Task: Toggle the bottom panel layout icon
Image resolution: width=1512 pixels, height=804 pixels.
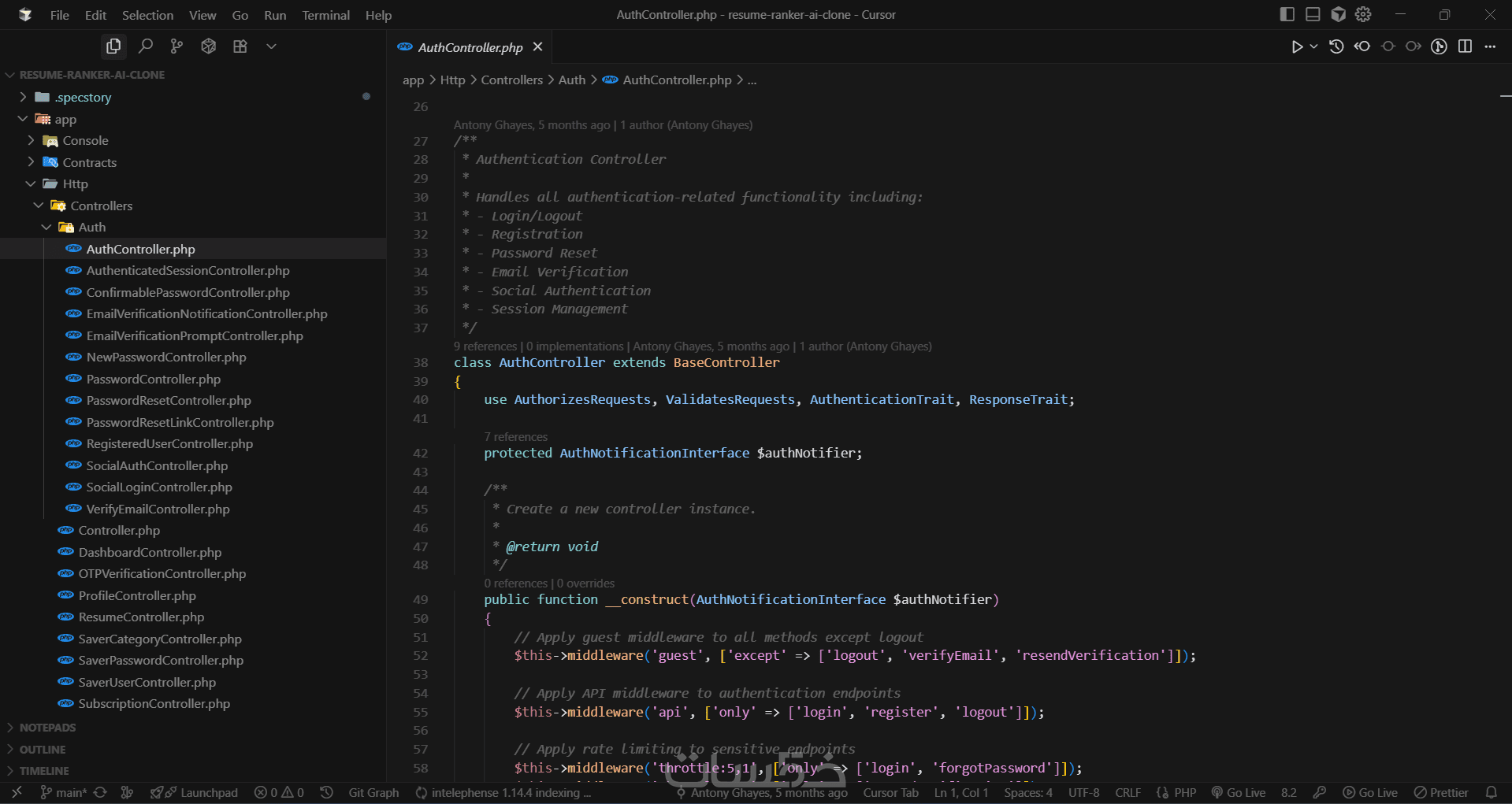Action: click(1313, 14)
